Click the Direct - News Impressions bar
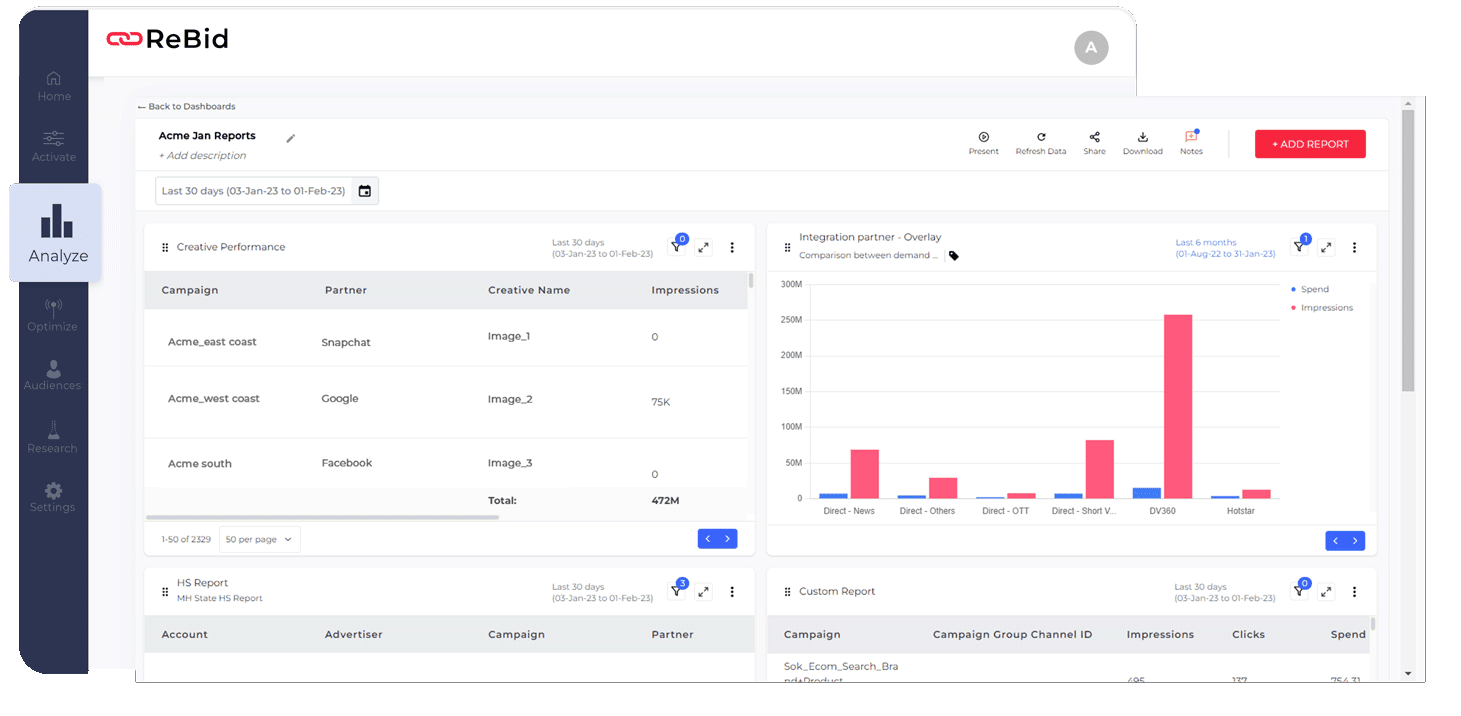The width and height of the screenshot is (1461, 716). click(x=865, y=474)
